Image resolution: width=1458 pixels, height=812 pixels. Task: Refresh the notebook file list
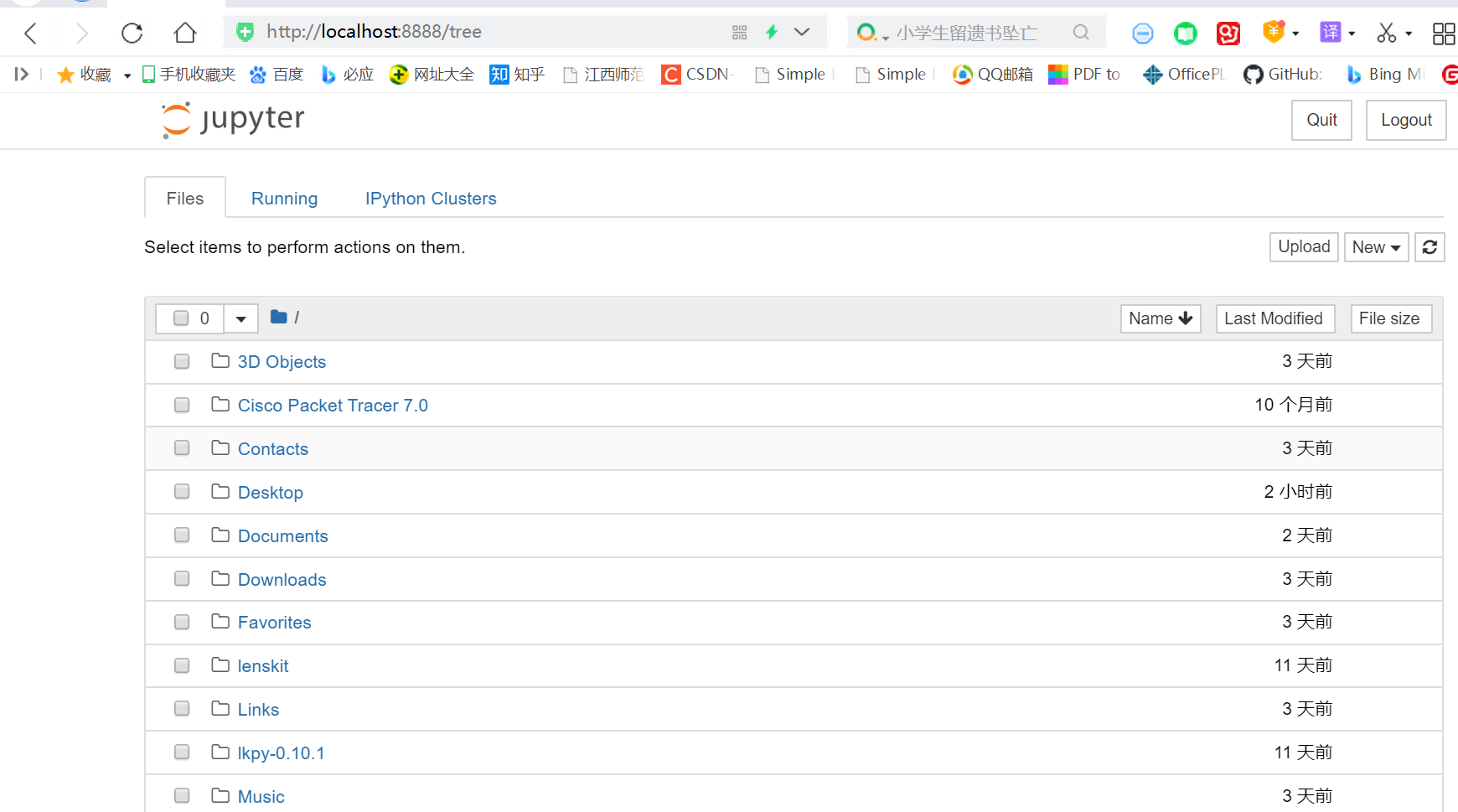pos(1430,246)
